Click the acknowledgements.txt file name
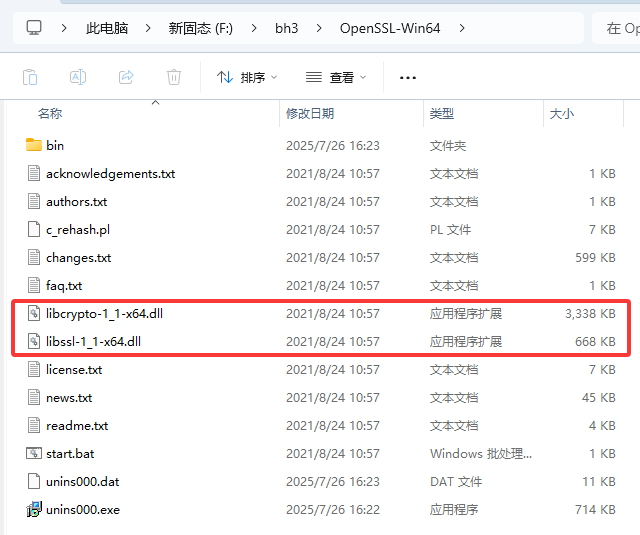The image size is (640, 535). [111, 174]
